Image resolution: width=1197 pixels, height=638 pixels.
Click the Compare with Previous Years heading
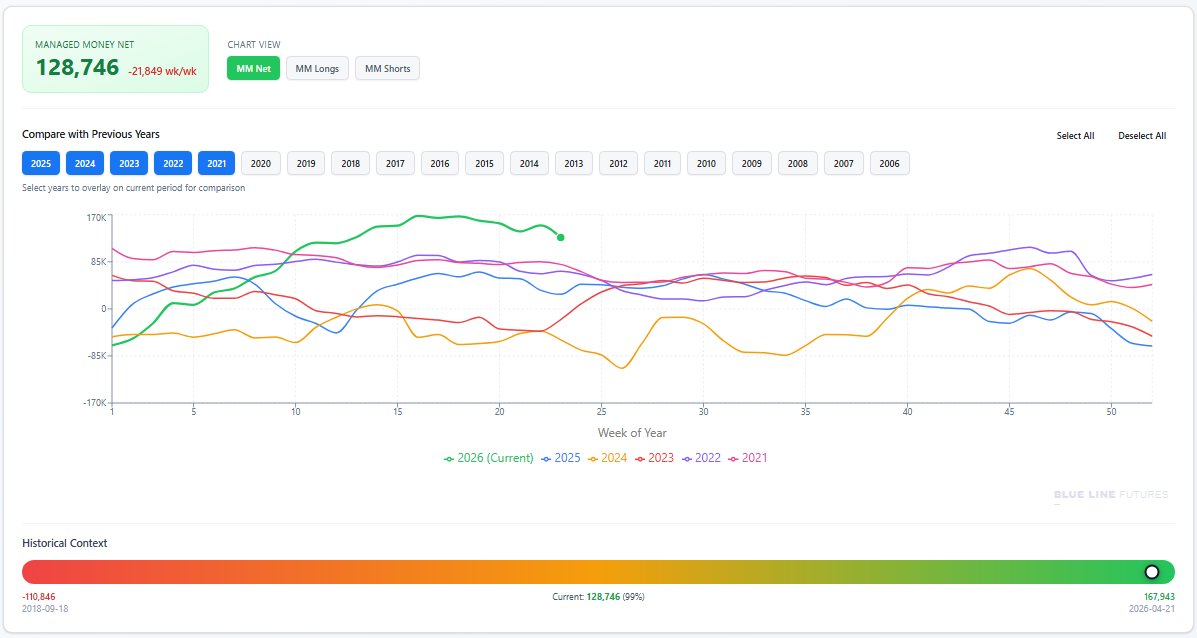pyautogui.click(x=91, y=134)
